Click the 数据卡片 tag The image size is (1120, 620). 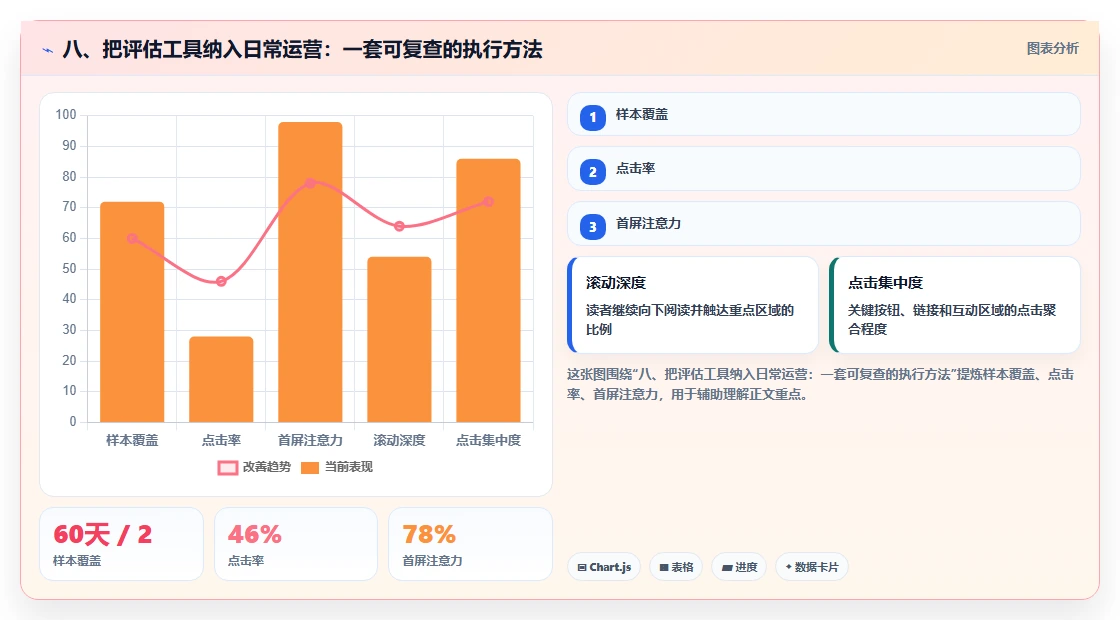pos(812,567)
